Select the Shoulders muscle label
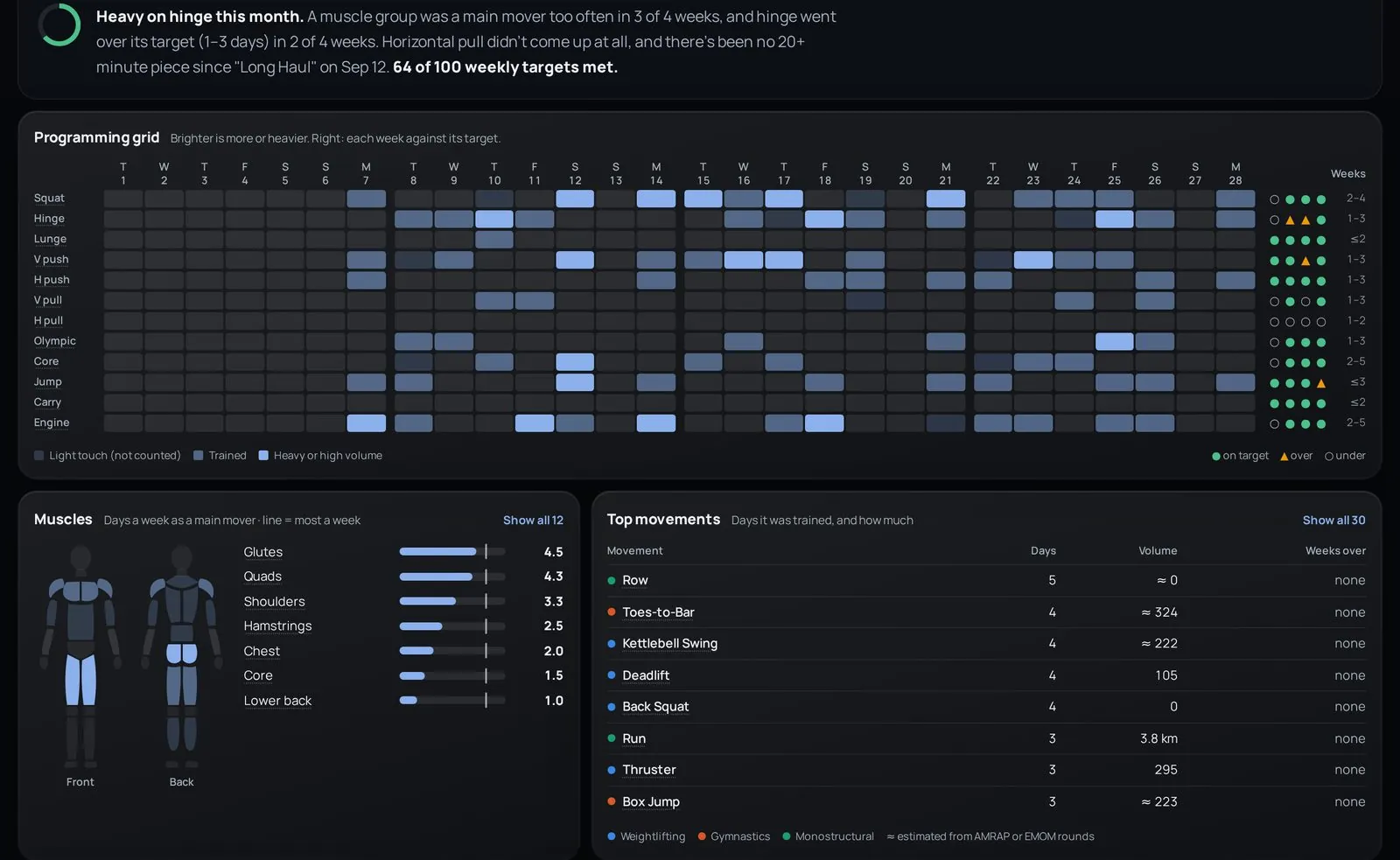 click(274, 602)
